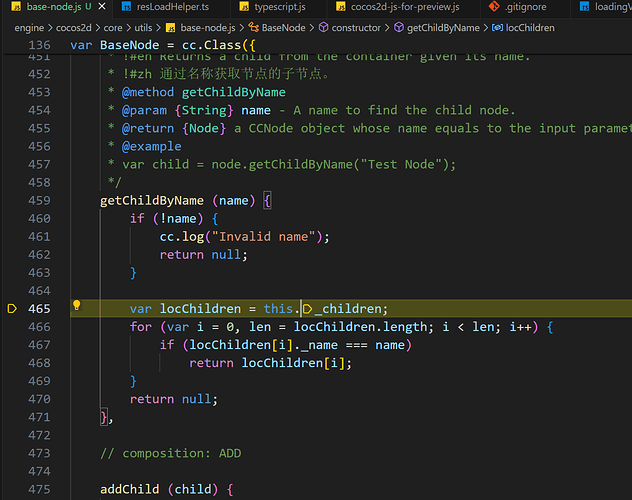The height and width of the screenshot is (500, 632).
Task: Open the constructor breadcrumb symbol list
Action: pyautogui.click(x=356, y=28)
